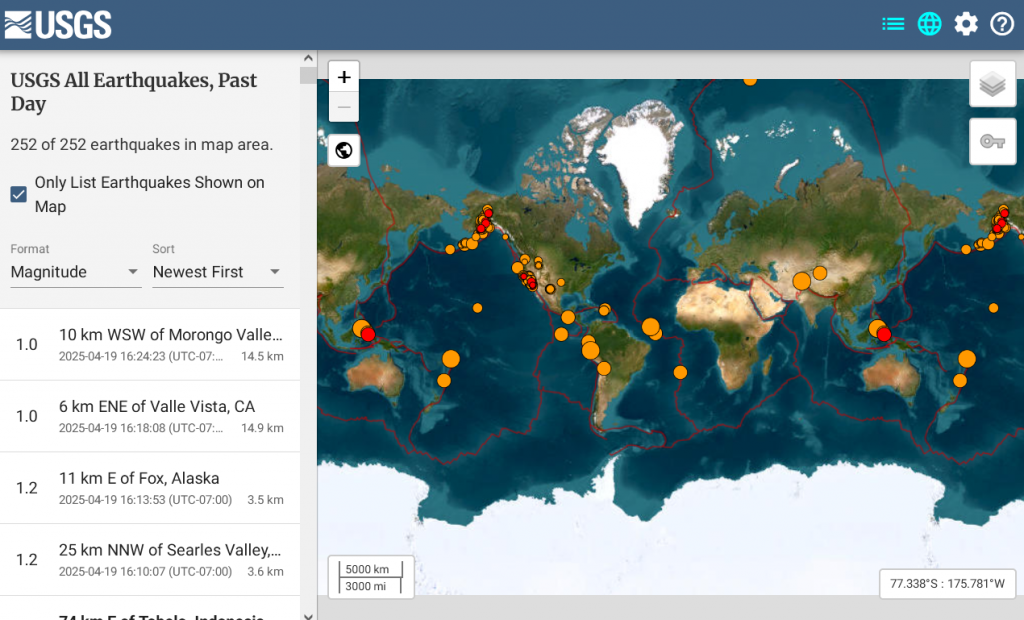The width and height of the screenshot is (1024, 620).
Task: Click the 2025-04-19 16:10:07 timestamp
Action: click(x=145, y=572)
